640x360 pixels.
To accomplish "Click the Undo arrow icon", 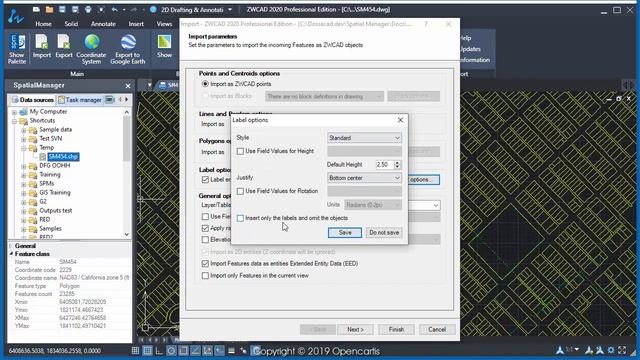I will [x=115, y=9].
